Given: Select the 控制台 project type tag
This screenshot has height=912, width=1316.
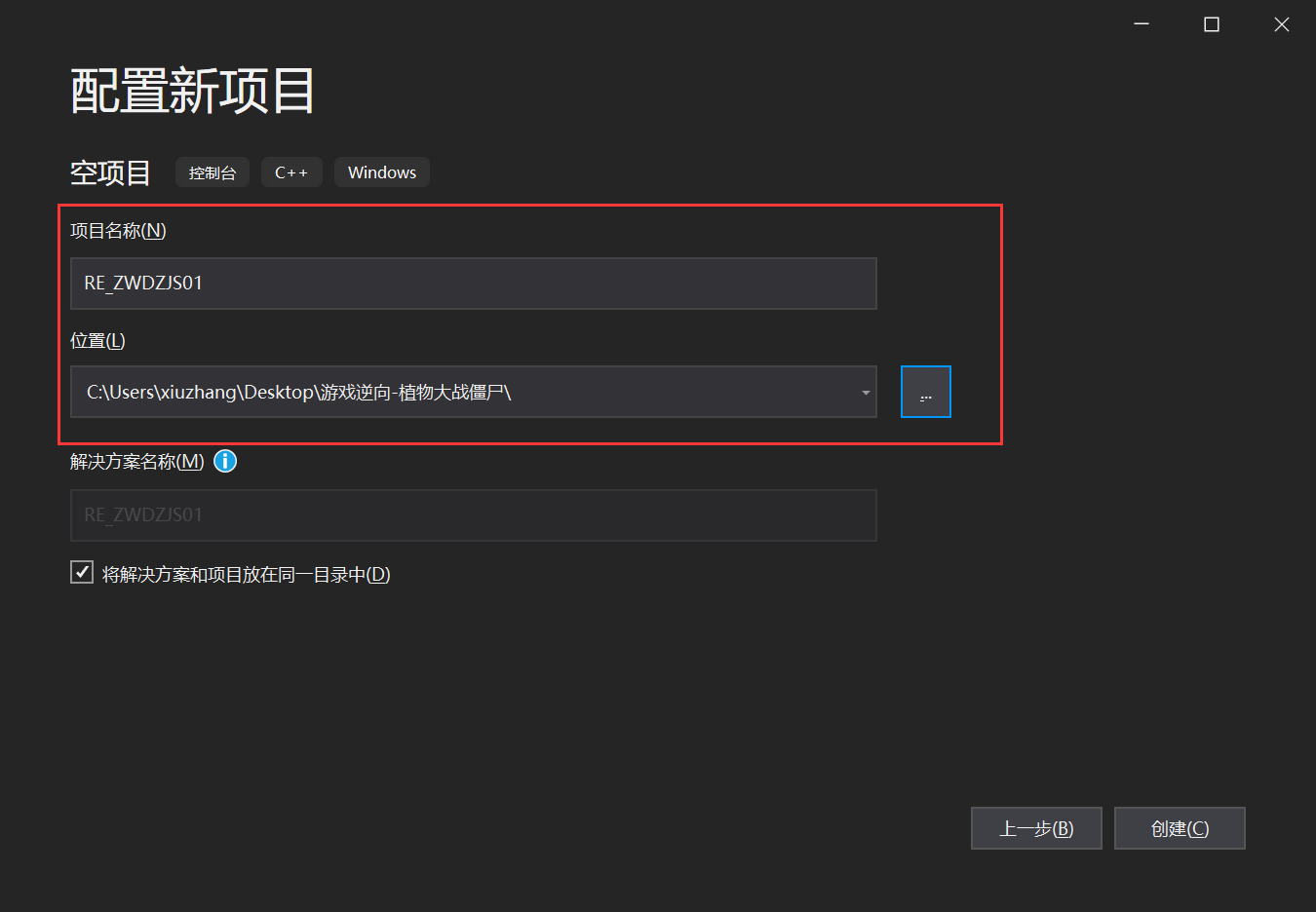Looking at the screenshot, I should (x=212, y=172).
